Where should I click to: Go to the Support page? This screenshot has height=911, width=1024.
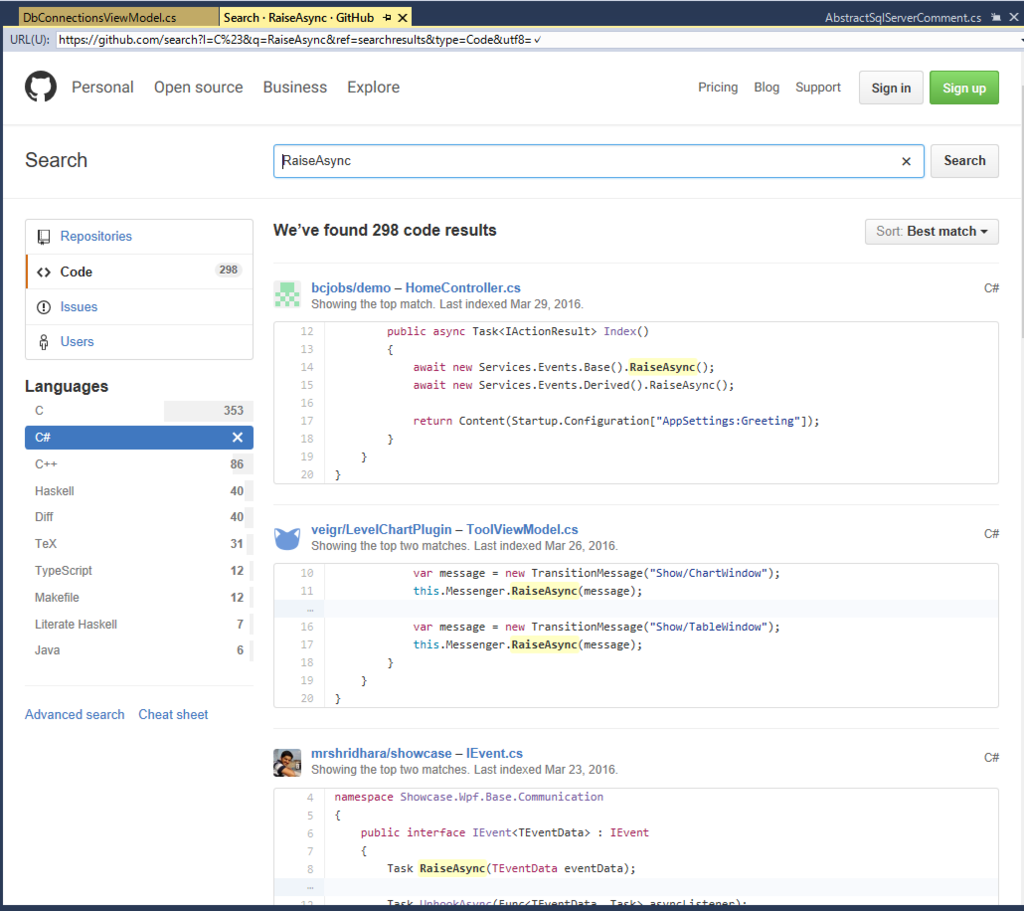point(818,88)
